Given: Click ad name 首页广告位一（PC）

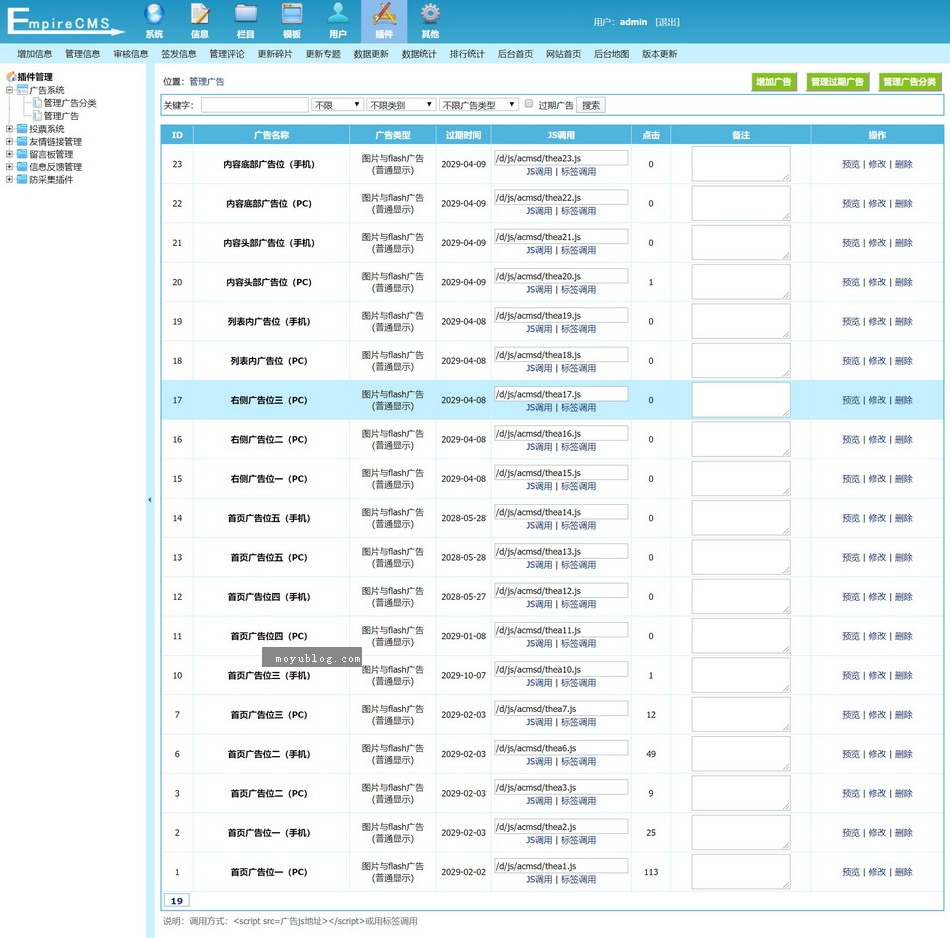Looking at the screenshot, I should point(269,872).
